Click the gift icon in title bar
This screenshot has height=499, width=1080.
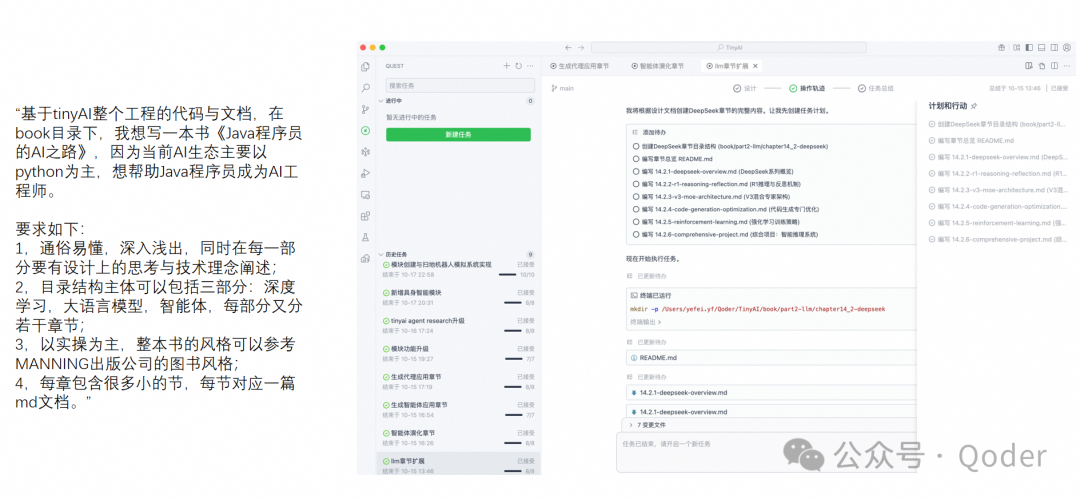(x=1001, y=48)
